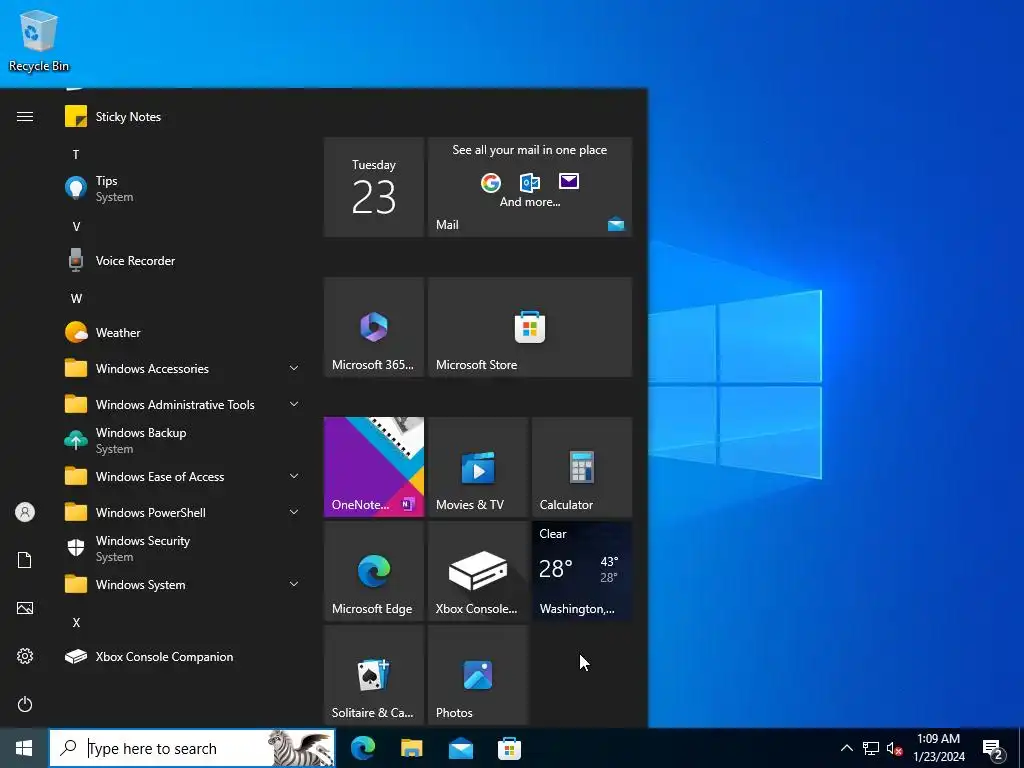Open Windows Security
The image size is (1024, 768).
183,548
